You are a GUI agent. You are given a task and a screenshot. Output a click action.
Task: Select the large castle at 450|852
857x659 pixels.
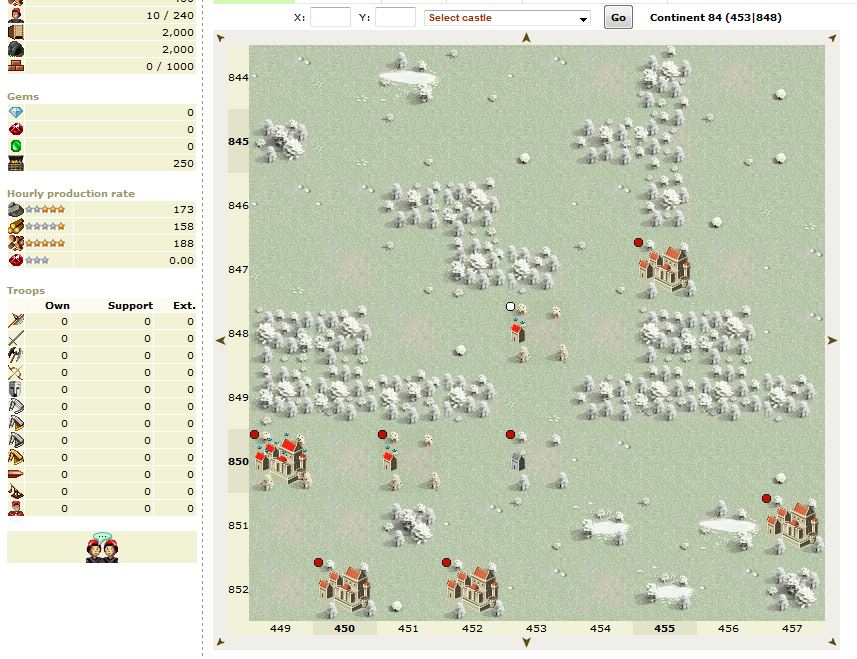[x=345, y=589]
